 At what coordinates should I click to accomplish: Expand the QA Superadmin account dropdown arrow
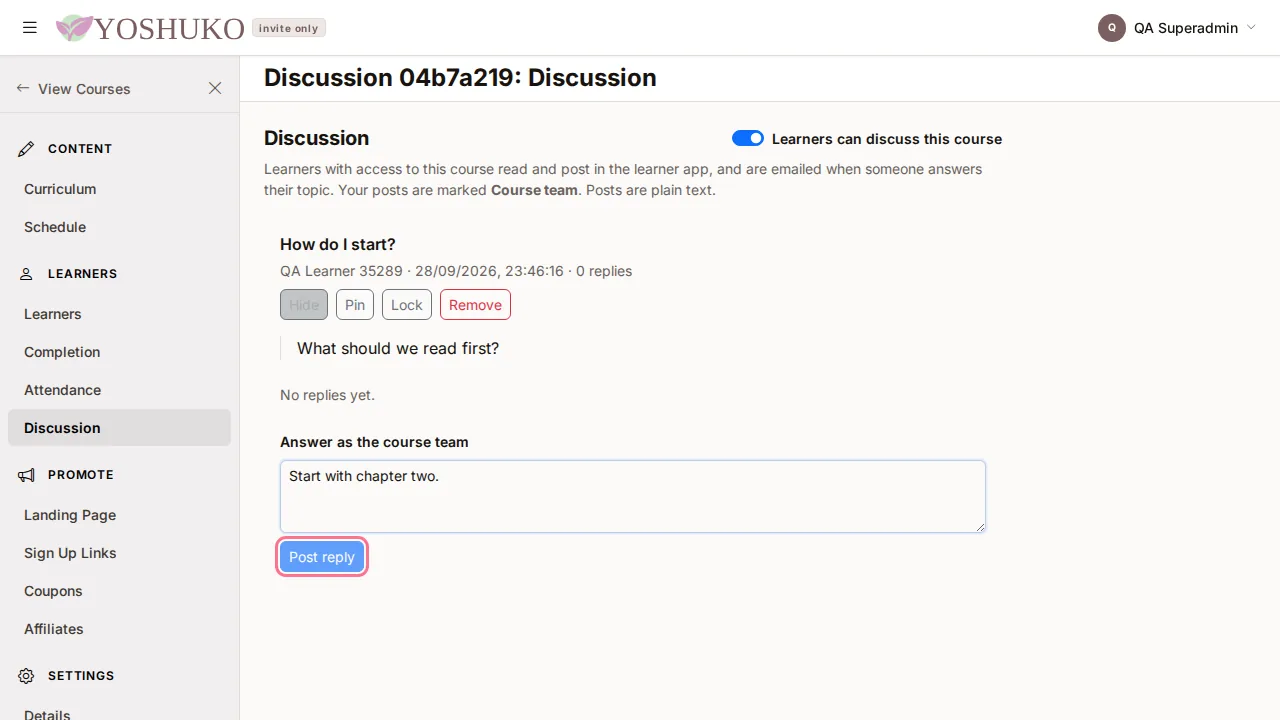click(x=1251, y=28)
